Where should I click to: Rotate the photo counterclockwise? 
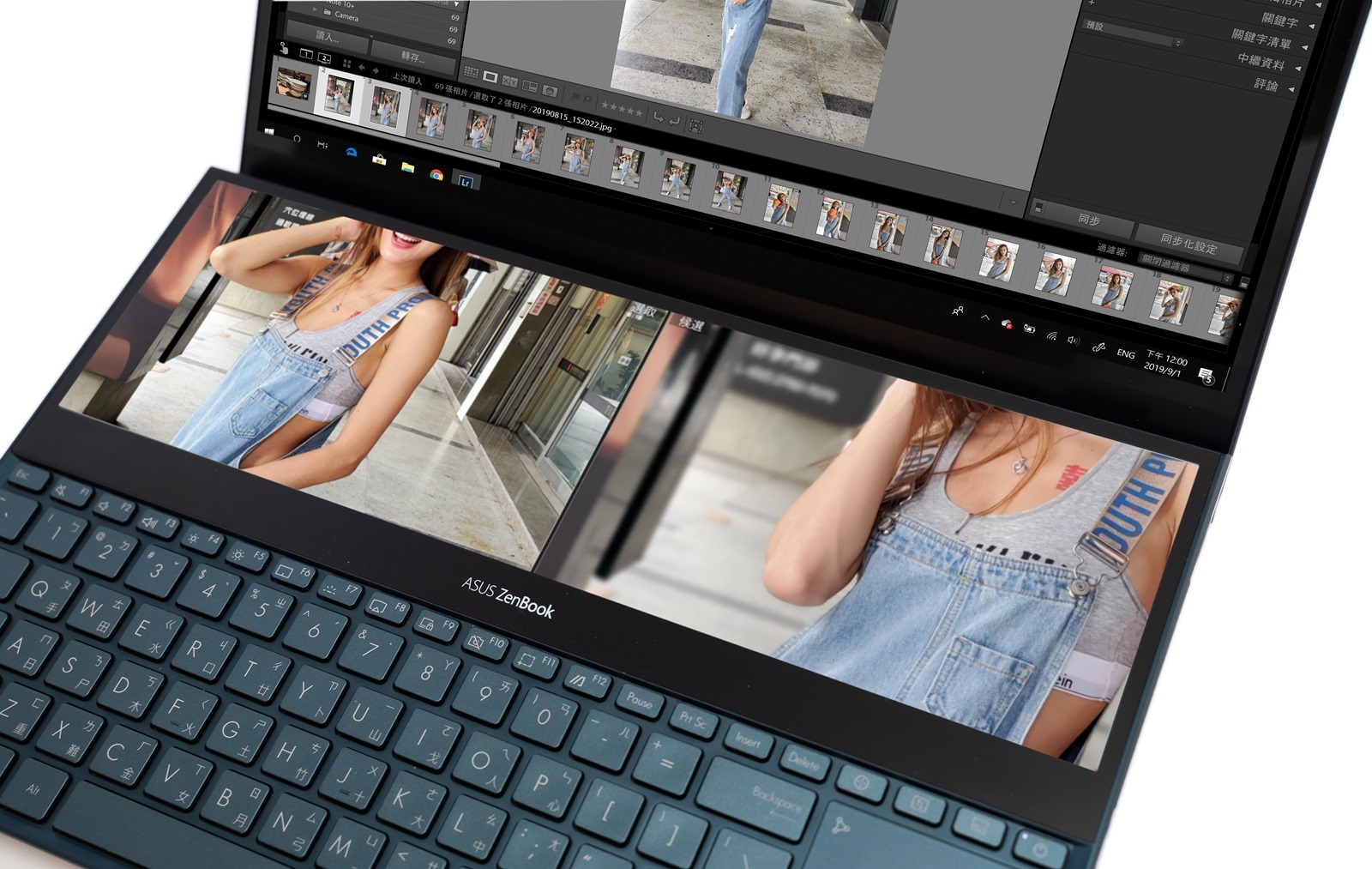(658, 117)
